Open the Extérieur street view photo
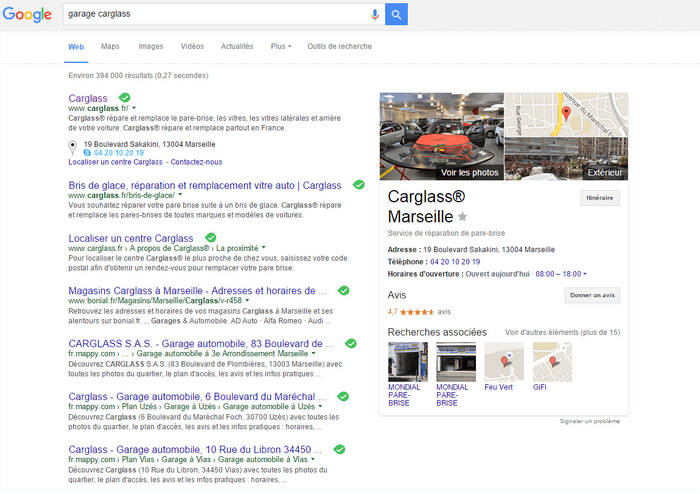700x494 pixels. tap(567, 159)
